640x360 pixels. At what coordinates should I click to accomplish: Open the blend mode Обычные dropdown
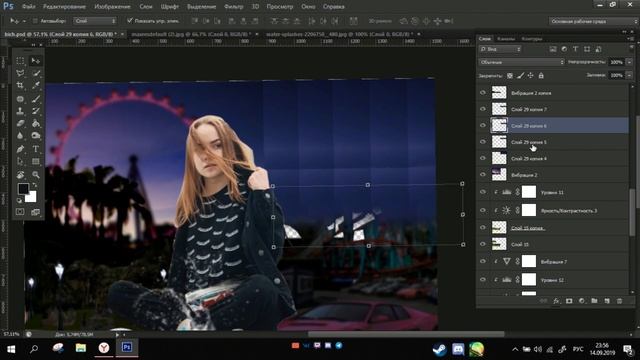click(x=522, y=62)
